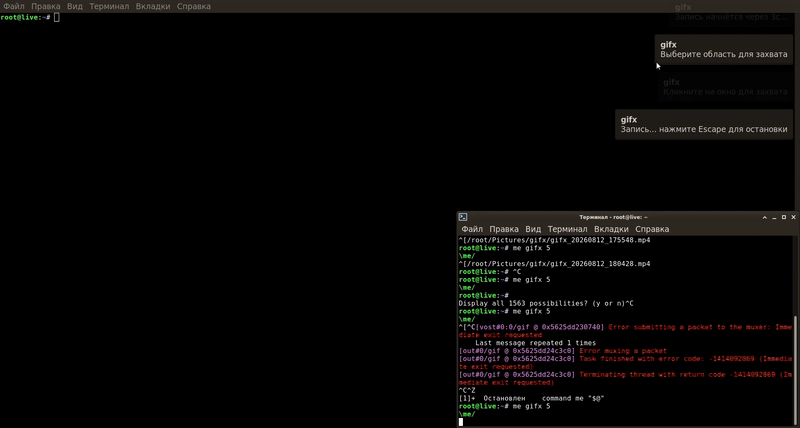The image size is (800, 428).
Task: Click the small terminal's title bar text 'Терминал - root@live: ~'
Action: (613, 217)
